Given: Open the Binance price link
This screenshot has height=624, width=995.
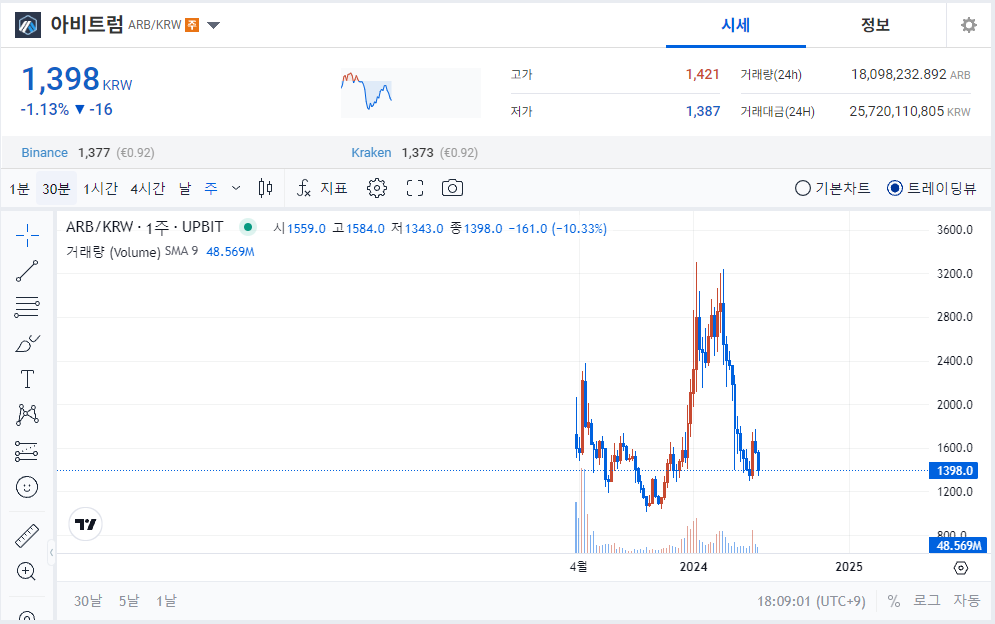Looking at the screenshot, I should pyautogui.click(x=44, y=152).
